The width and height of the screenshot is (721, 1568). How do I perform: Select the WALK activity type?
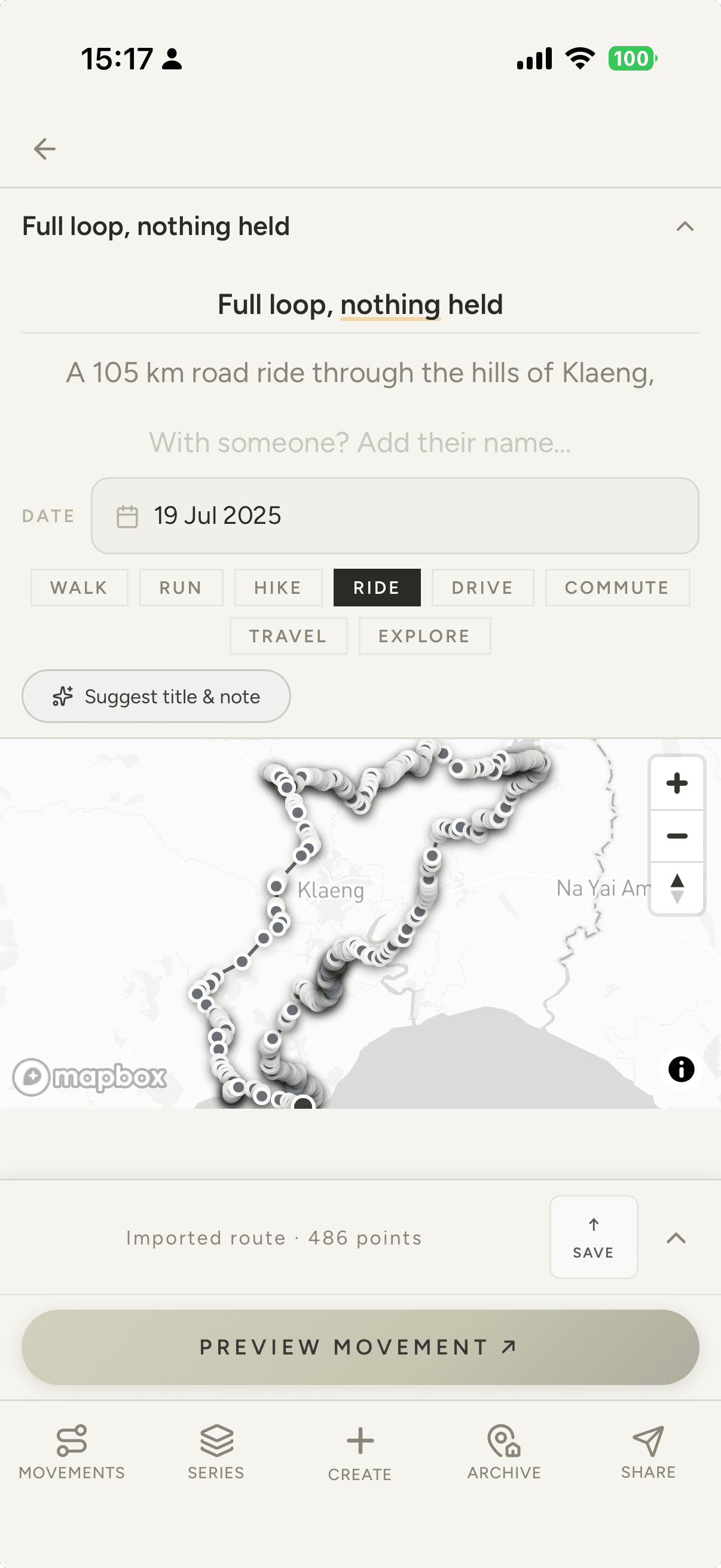click(79, 587)
